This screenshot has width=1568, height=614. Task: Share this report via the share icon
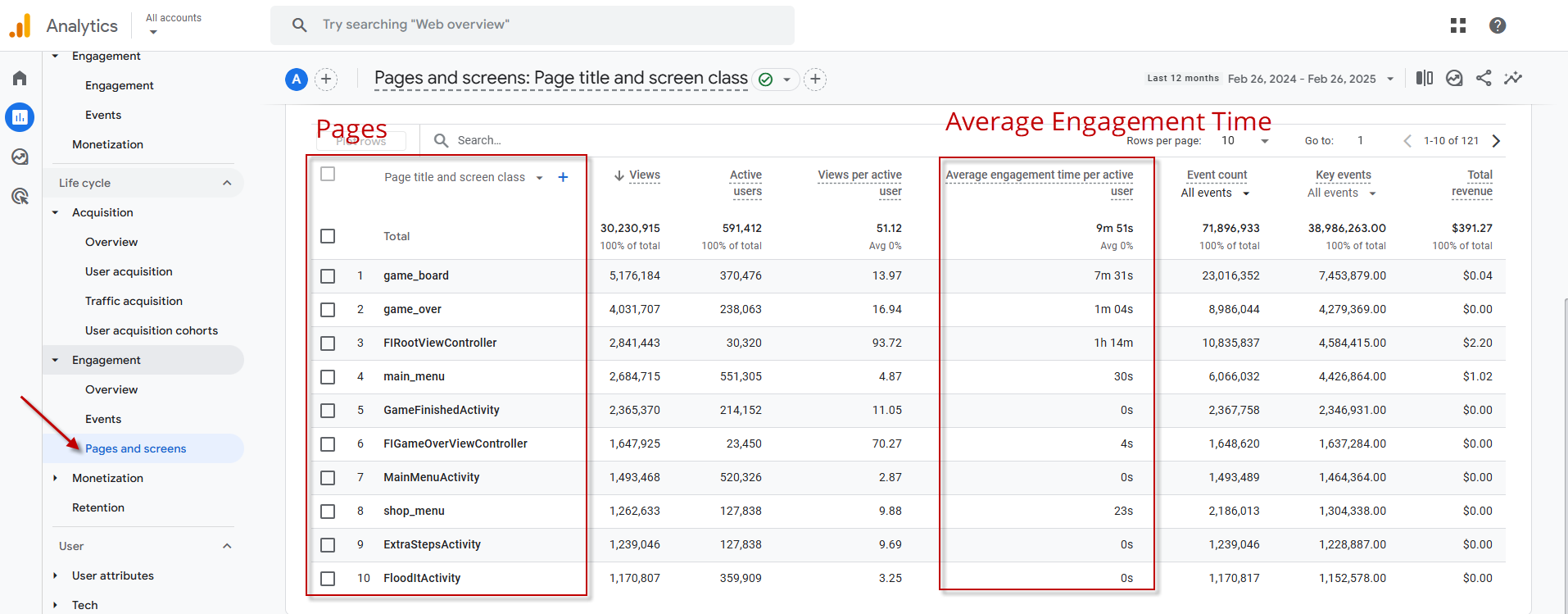click(x=1484, y=78)
